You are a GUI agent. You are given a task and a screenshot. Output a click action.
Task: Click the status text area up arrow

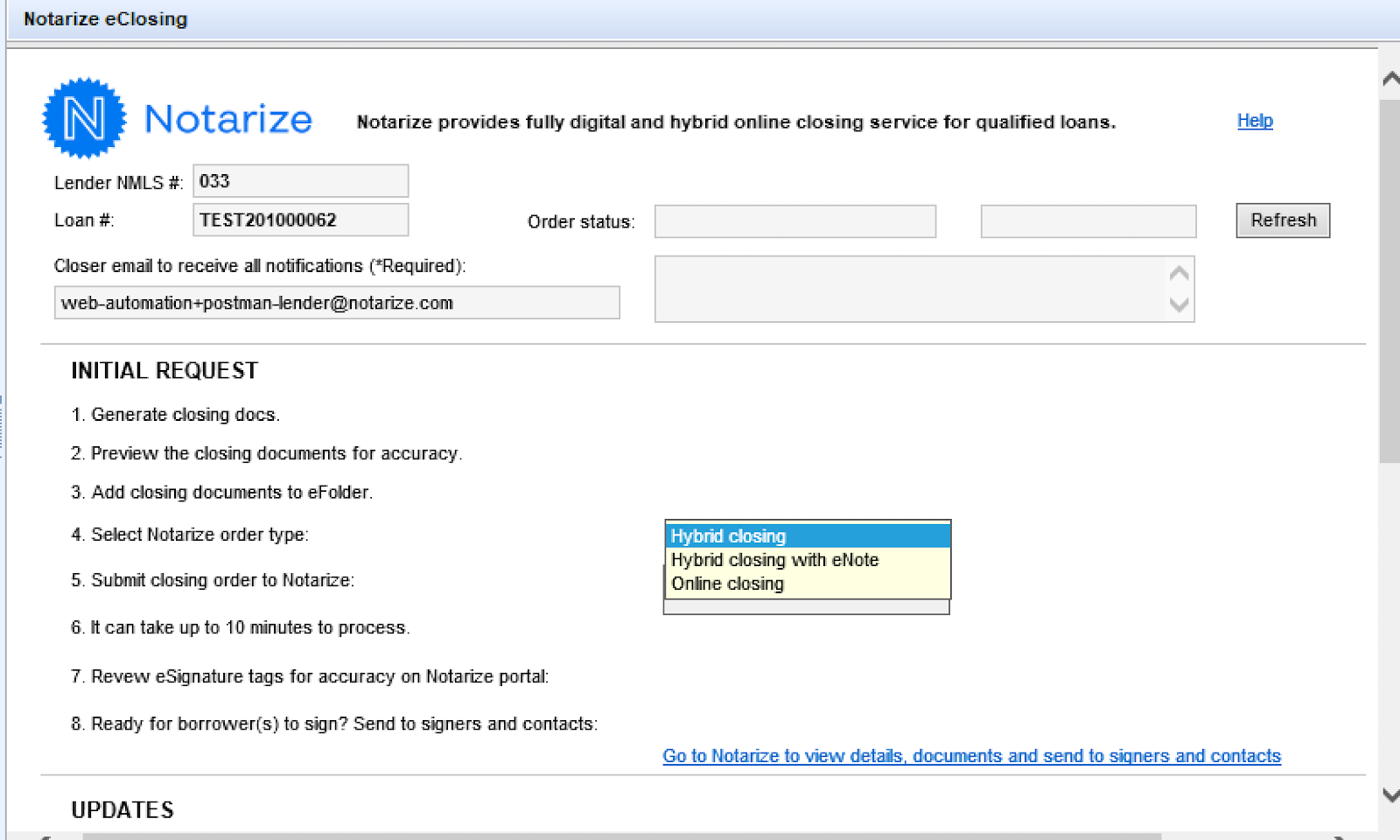pyautogui.click(x=1179, y=273)
